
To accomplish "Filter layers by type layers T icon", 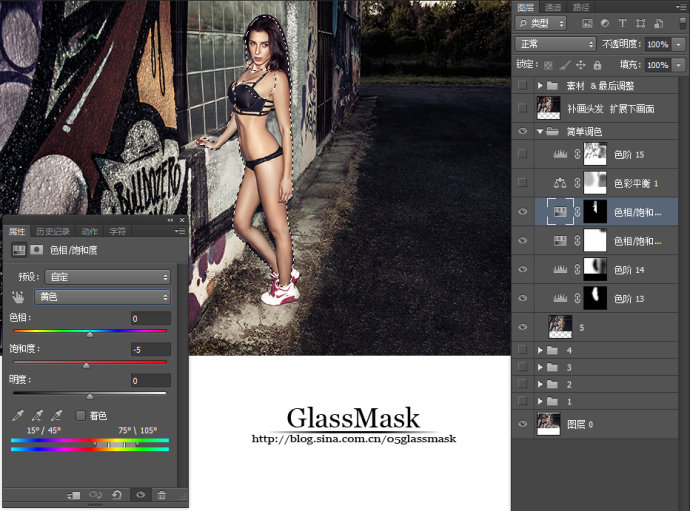I will point(622,23).
